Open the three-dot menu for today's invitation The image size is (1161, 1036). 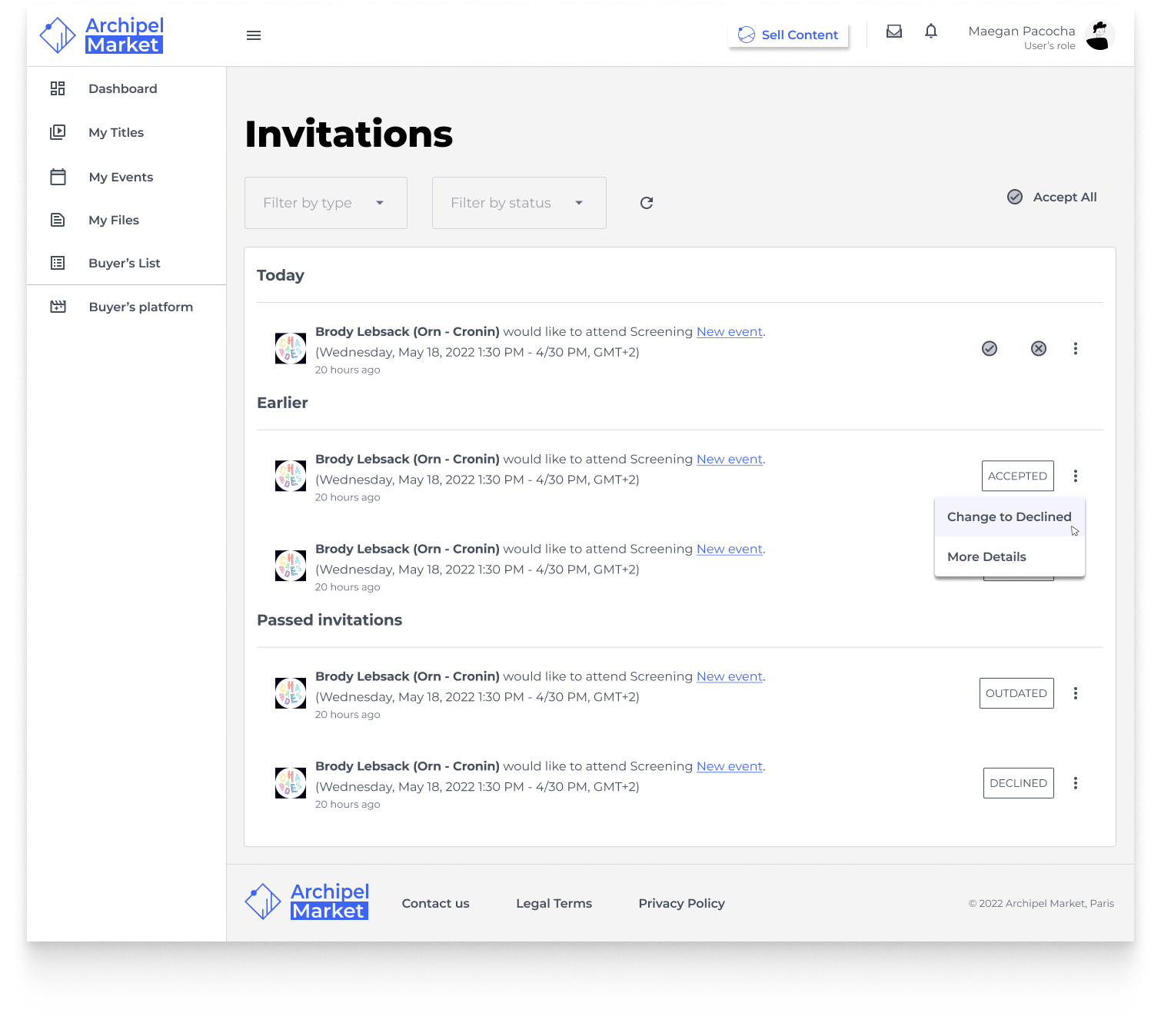click(x=1075, y=349)
